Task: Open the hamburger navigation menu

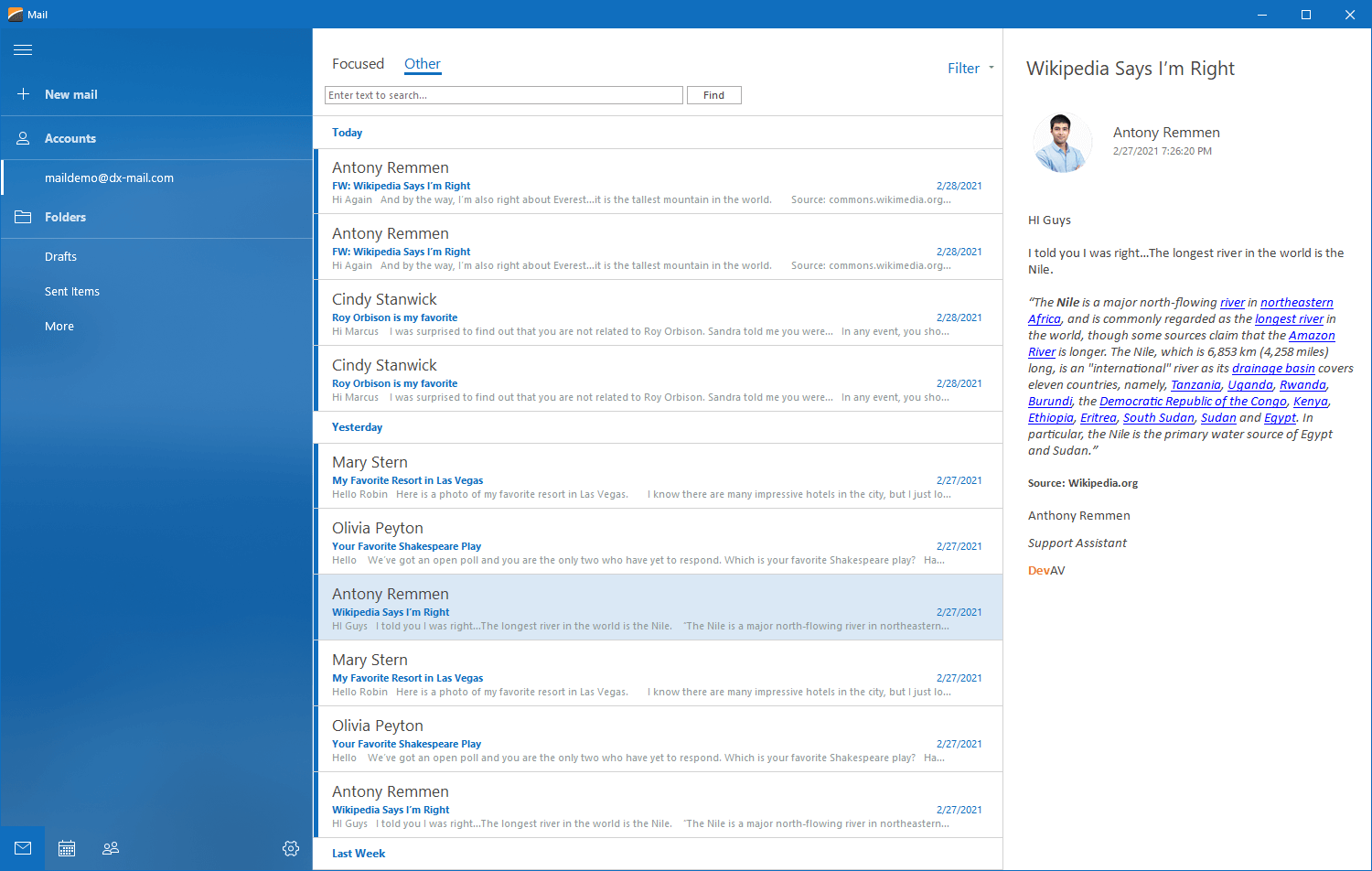Action: [x=23, y=50]
